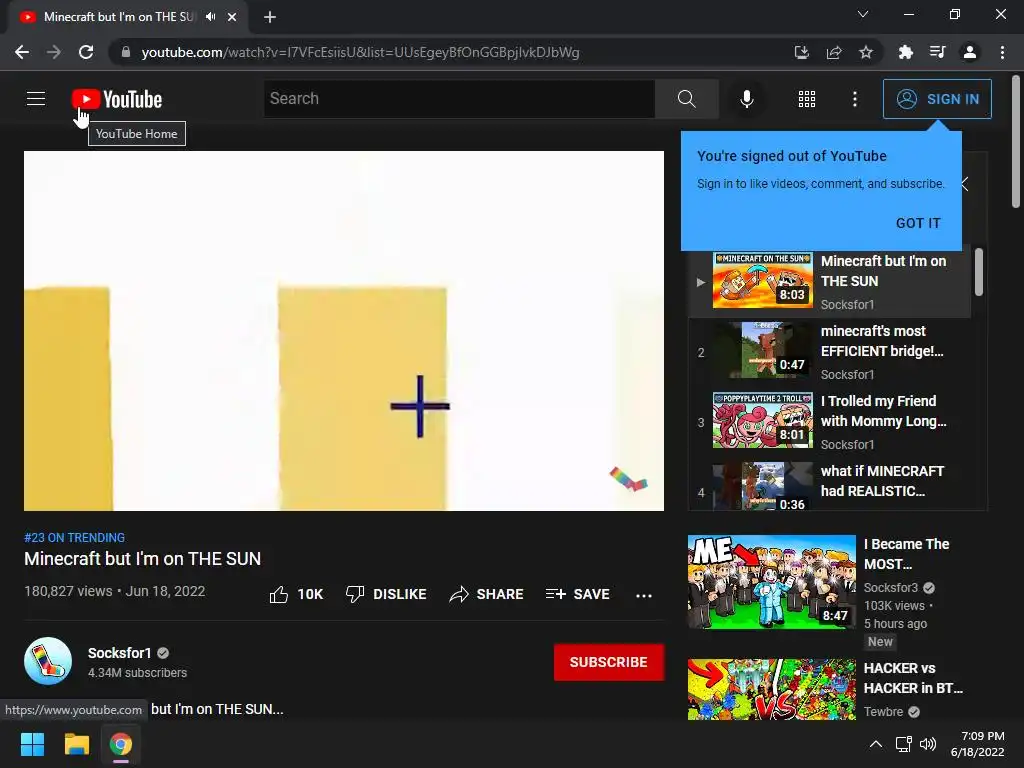Click the playlist panel scrollbar
This screenshot has width=1024, height=768.
click(x=978, y=272)
